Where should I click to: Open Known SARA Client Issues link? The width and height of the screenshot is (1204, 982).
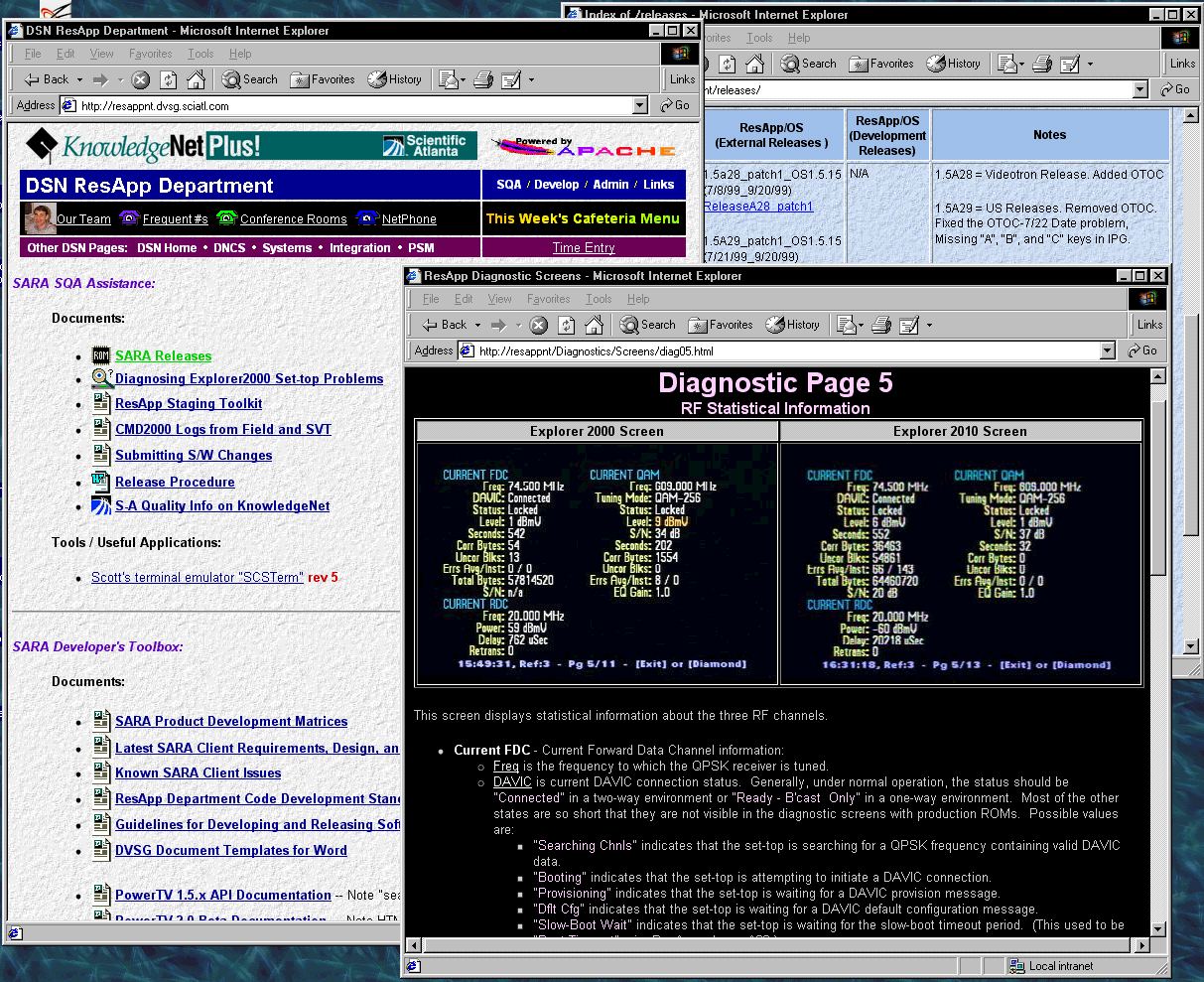coord(198,772)
